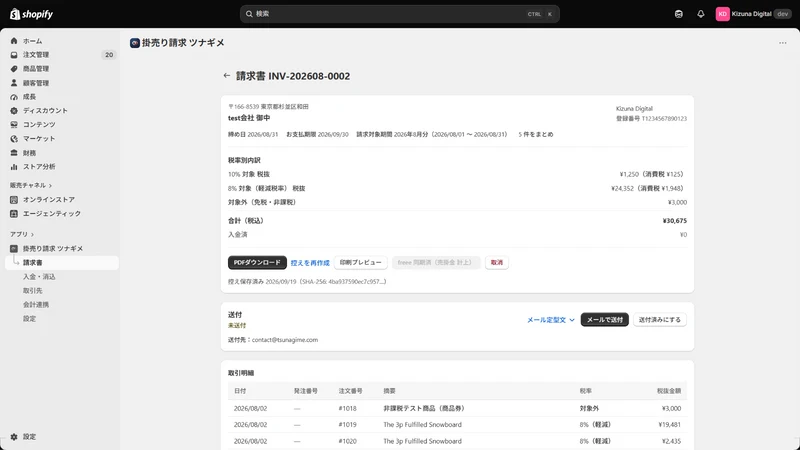This screenshot has width=800, height=450.
Task: Click the 20 orders badge
Action: (x=109, y=55)
